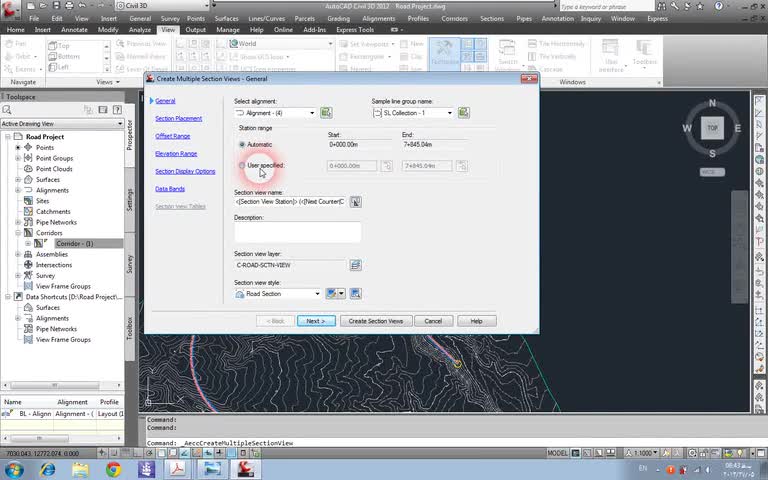
Task: Expand the Data Shortcuts node
Action: pyautogui.click(x=7, y=297)
